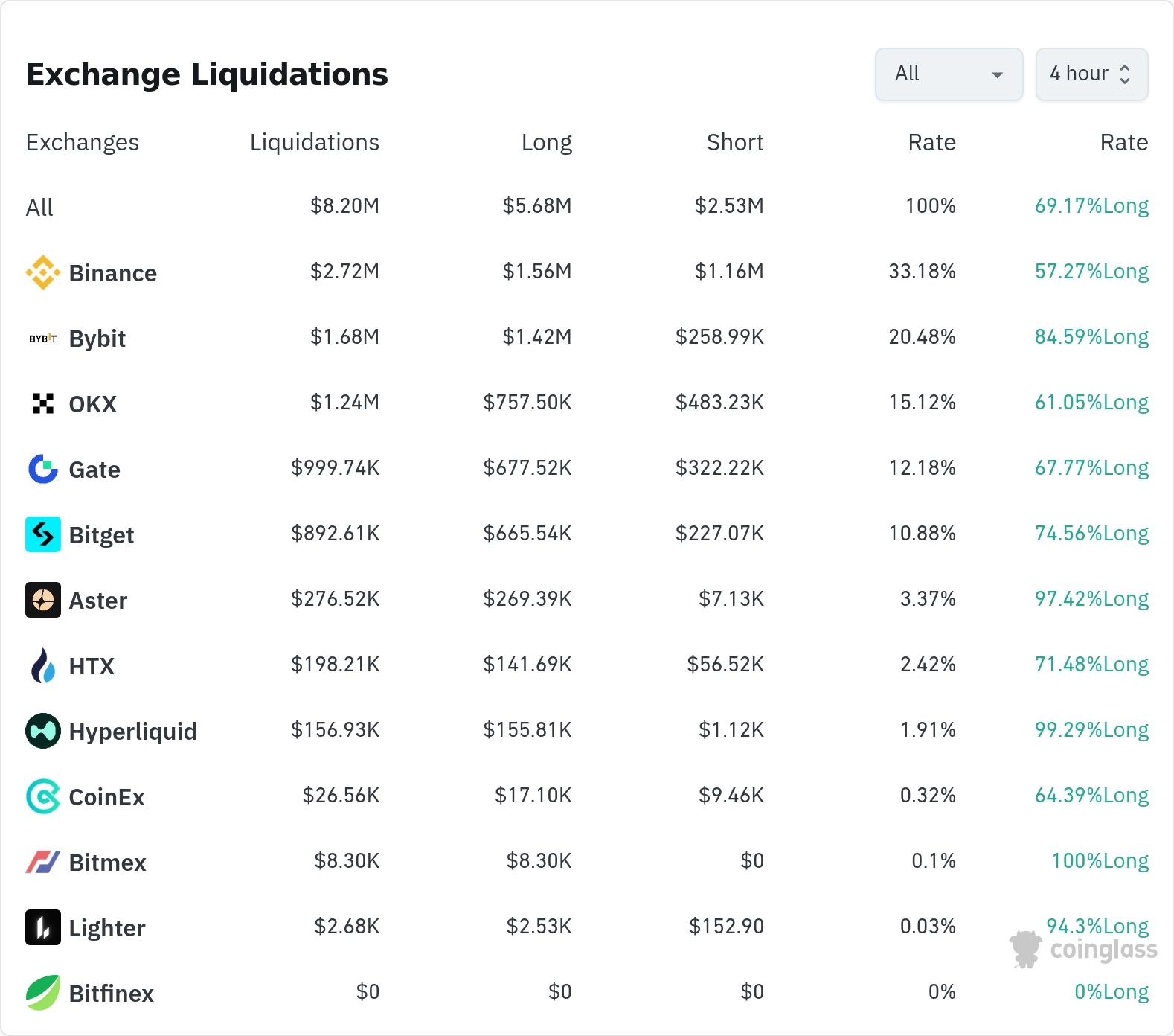The image size is (1174, 1036).
Task: Open the Hyperliquid exchange name link
Action: click(x=132, y=732)
